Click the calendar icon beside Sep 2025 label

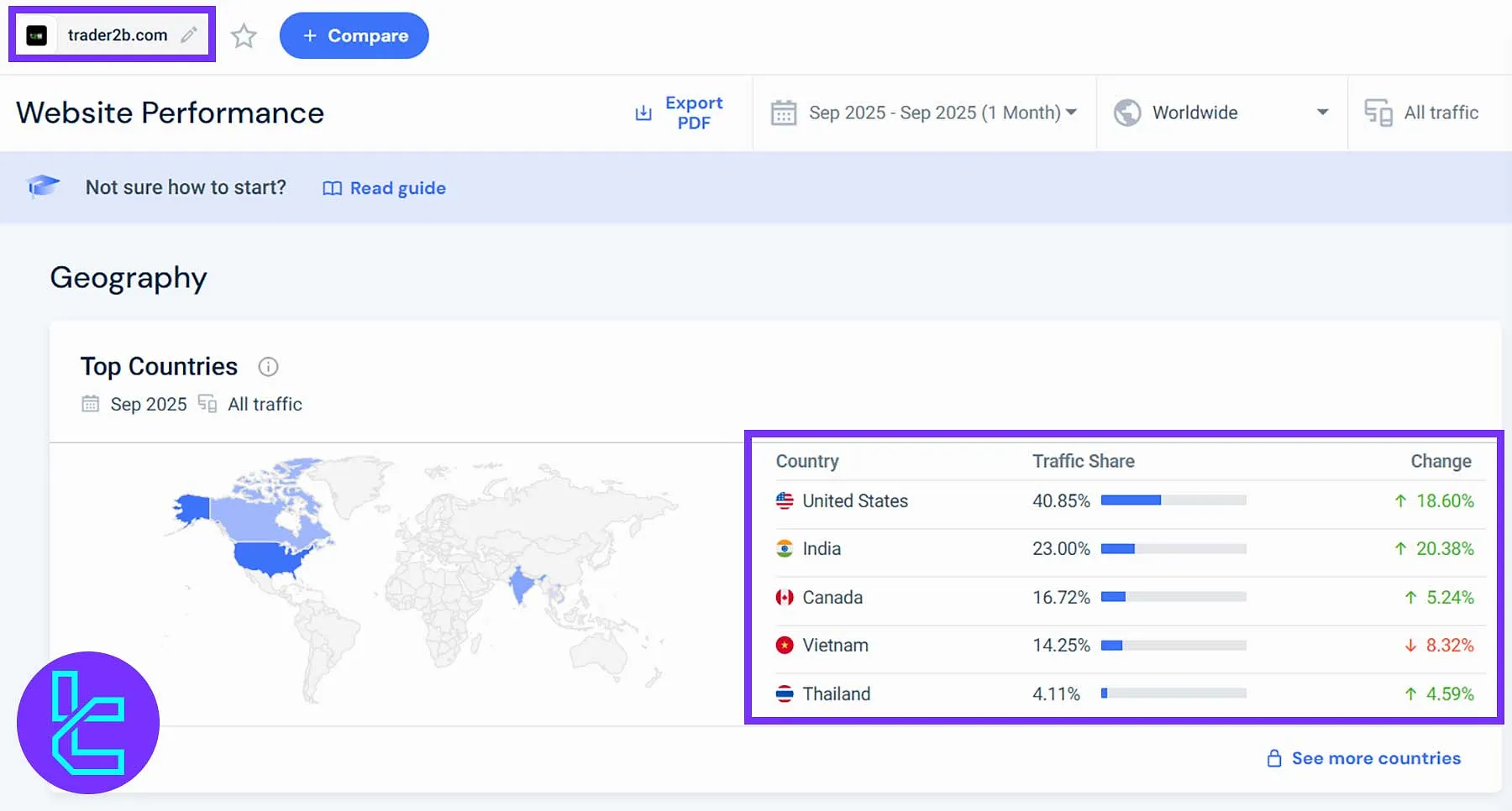click(90, 404)
